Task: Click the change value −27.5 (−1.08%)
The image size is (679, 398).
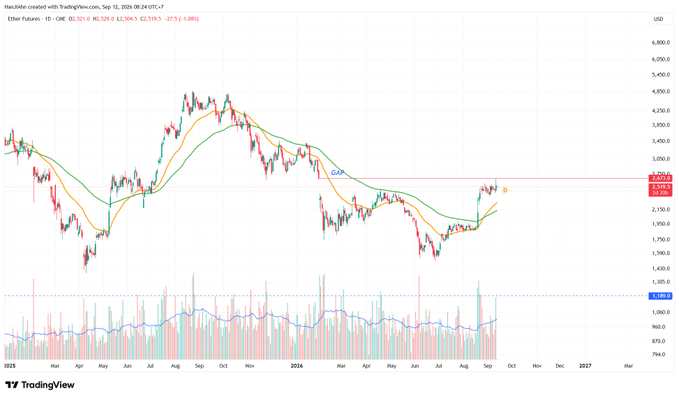Action: tap(182, 19)
